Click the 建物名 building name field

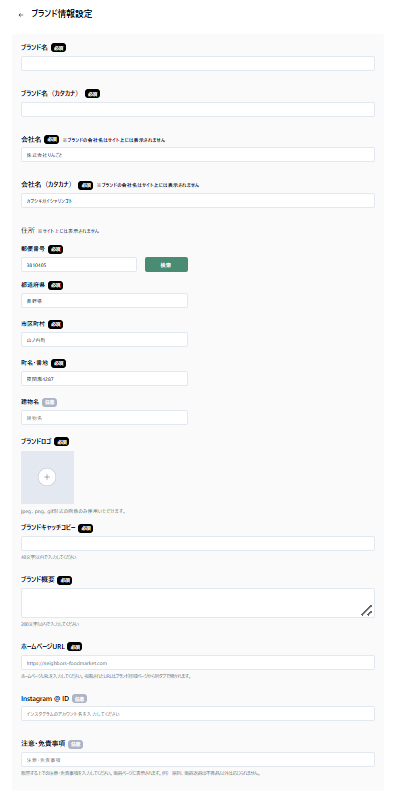coord(104,417)
